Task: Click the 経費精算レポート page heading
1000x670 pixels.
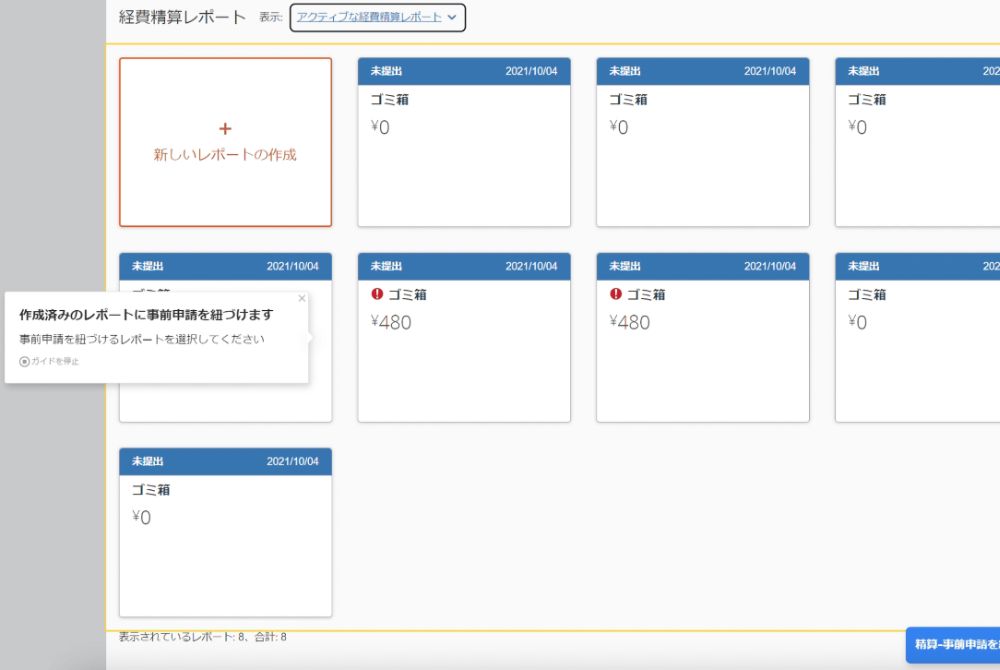Action: (178, 16)
